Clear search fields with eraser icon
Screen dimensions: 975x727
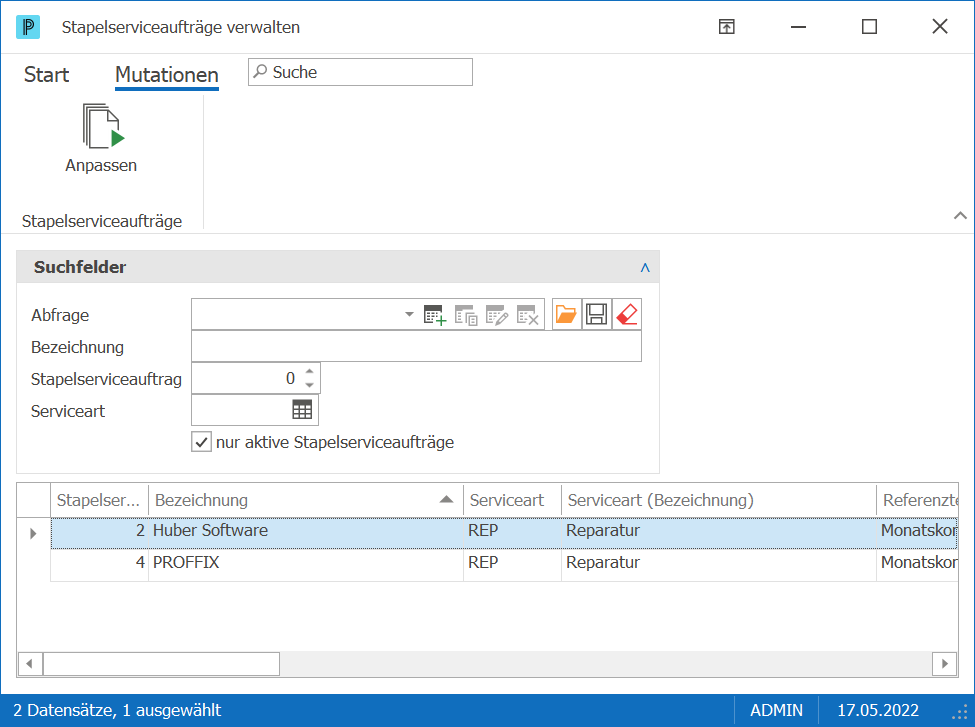pyautogui.click(x=627, y=314)
